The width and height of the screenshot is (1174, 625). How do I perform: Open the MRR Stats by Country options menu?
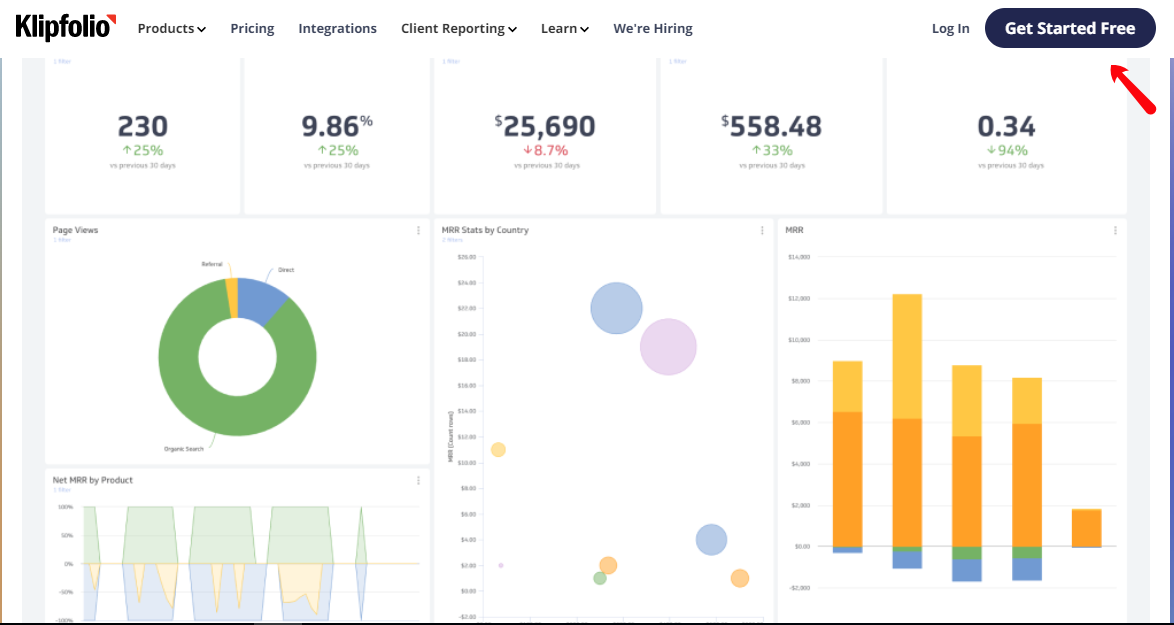click(762, 231)
